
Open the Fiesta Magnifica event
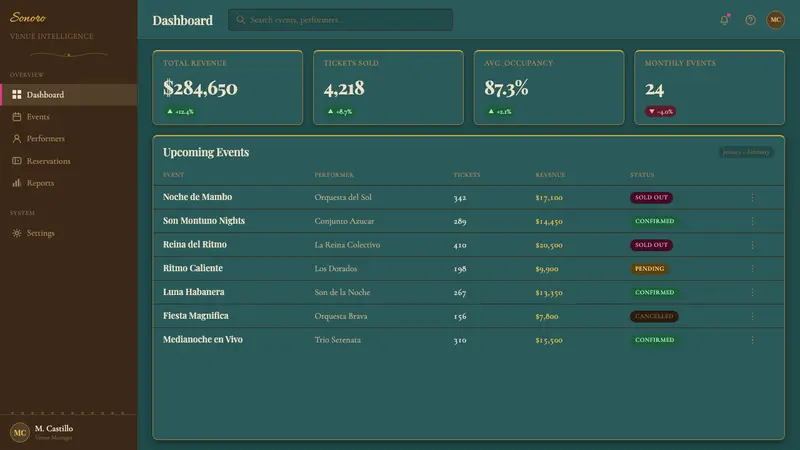[x=196, y=316]
